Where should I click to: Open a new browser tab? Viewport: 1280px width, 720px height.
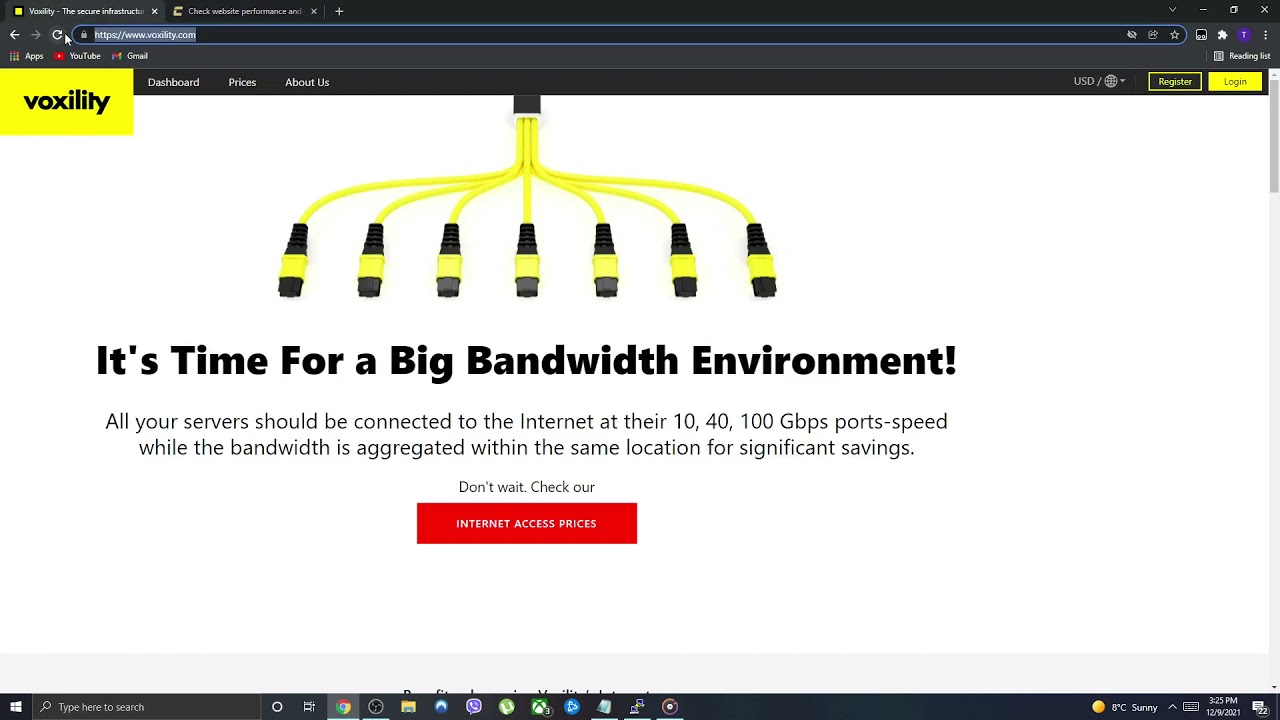click(x=339, y=11)
